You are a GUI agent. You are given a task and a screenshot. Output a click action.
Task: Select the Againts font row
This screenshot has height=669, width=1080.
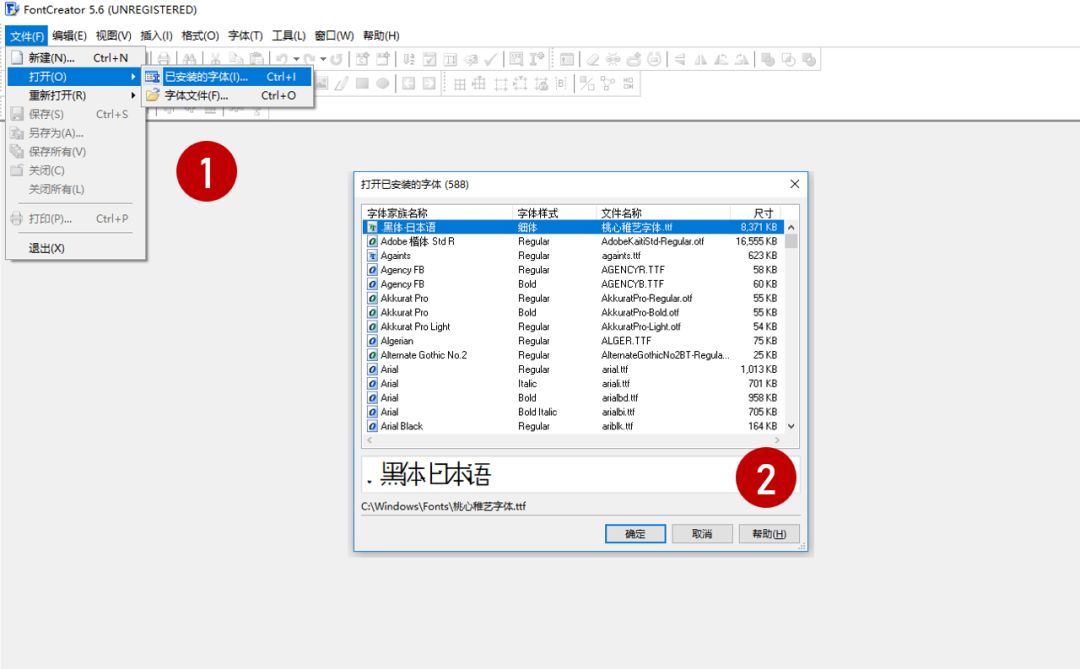[x=573, y=256]
